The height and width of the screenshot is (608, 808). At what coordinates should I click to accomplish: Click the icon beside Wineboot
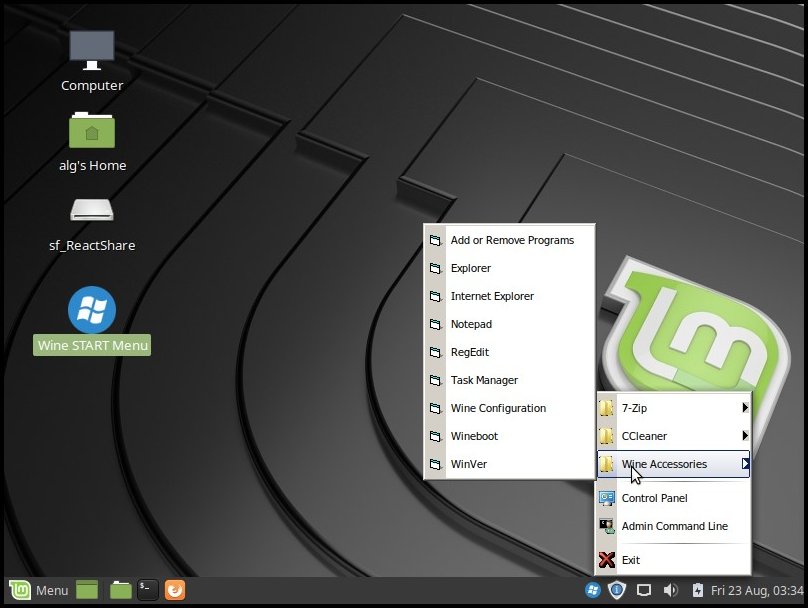click(x=435, y=436)
